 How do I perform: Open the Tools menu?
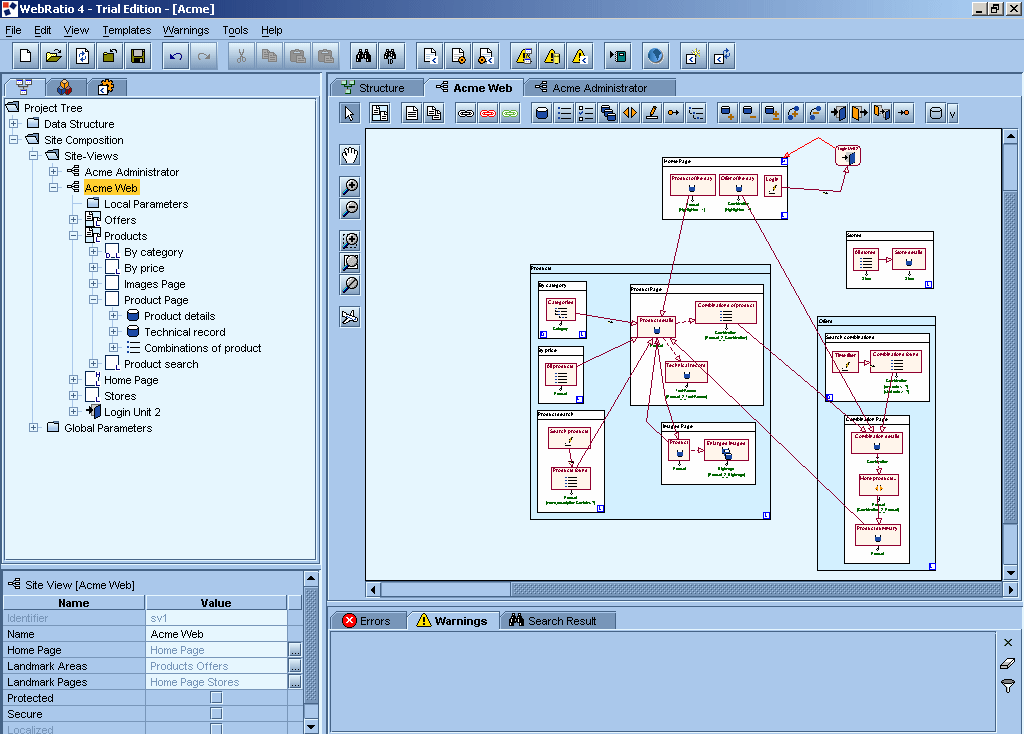point(235,30)
